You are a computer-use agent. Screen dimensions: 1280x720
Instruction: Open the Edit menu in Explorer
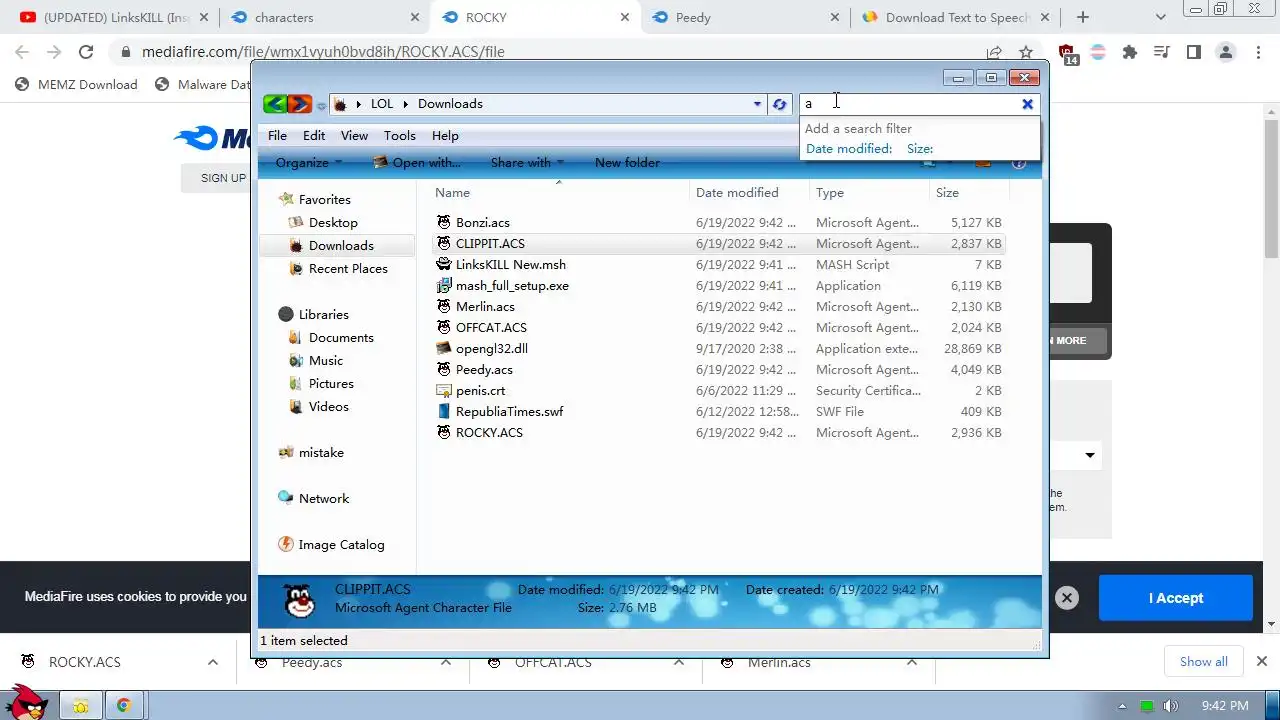(x=314, y=135)
